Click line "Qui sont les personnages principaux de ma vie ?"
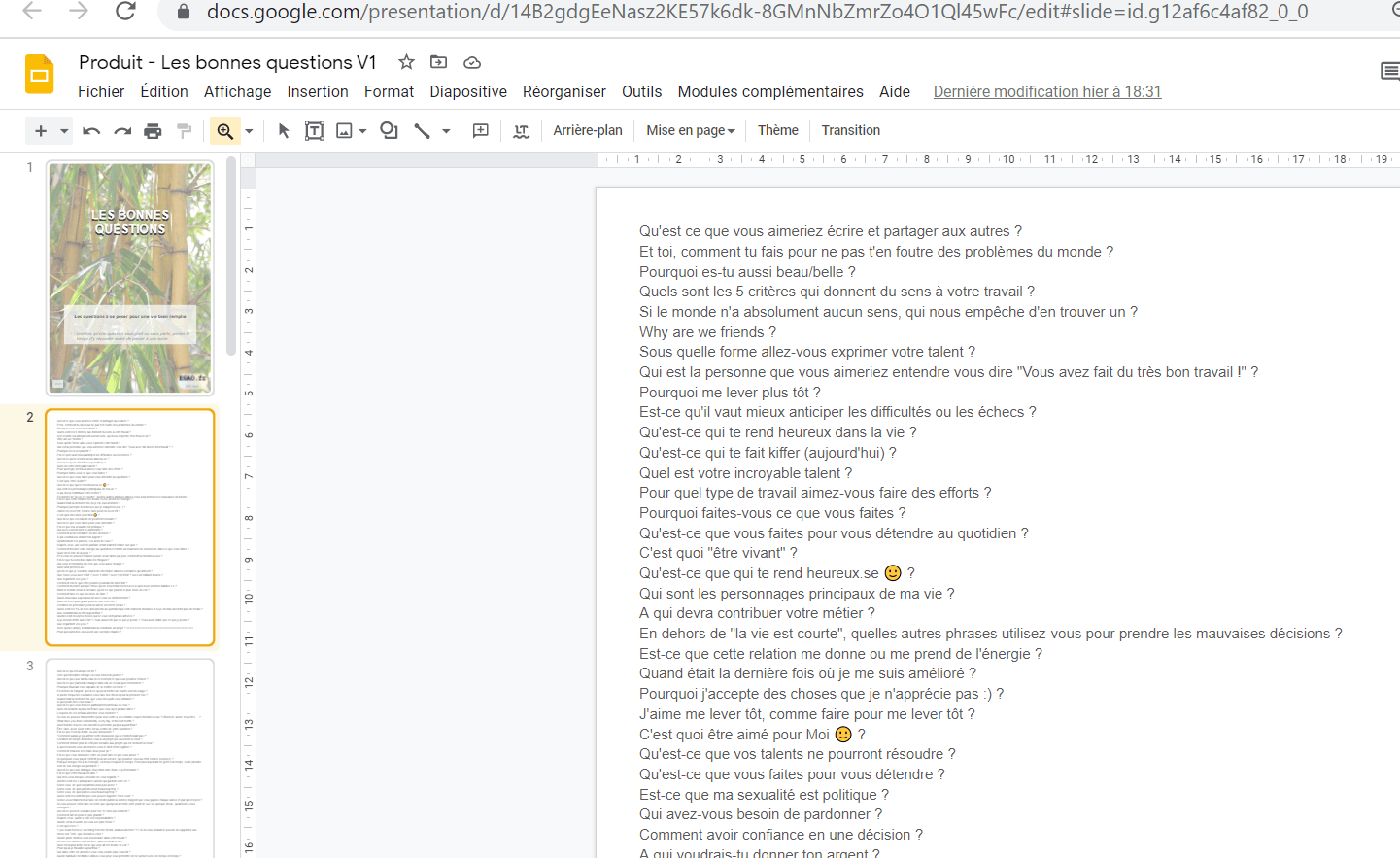1400x858 pixels. tap(797, 594)
